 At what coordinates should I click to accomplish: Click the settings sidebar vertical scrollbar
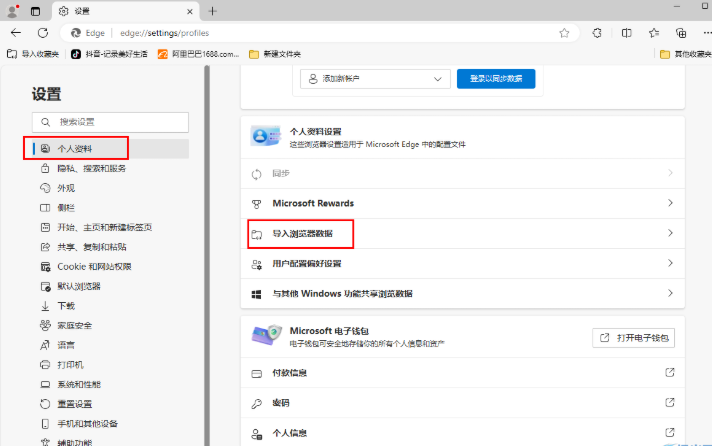coord(207,255)
